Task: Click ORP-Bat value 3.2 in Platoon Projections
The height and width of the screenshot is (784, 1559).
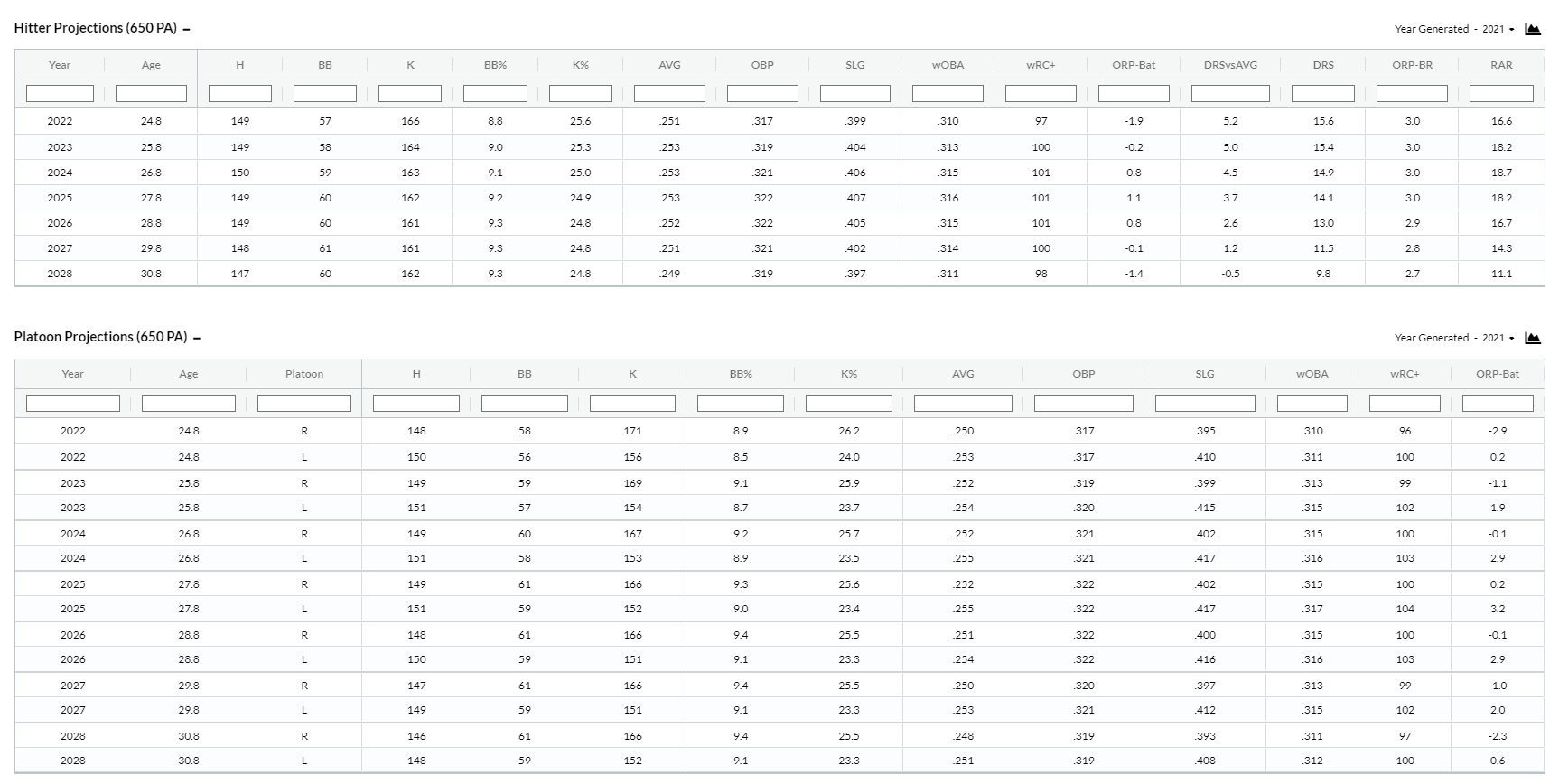Action: pos(1498,610)
